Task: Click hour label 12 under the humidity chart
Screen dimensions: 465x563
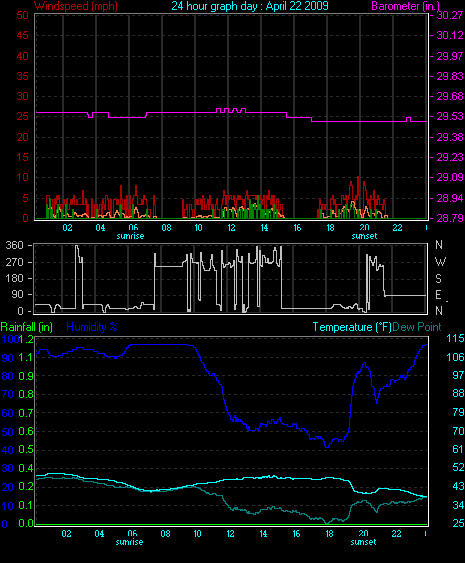Action: click(231, 534)
